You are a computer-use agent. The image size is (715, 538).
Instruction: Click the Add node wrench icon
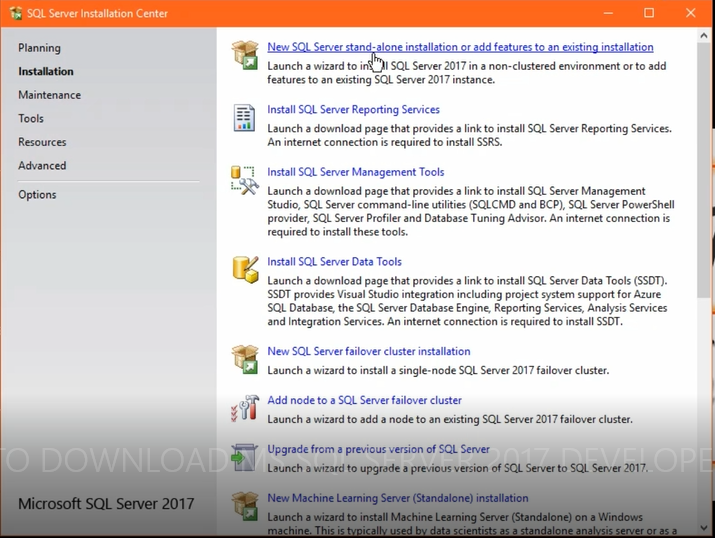click(x=245, y=408)
